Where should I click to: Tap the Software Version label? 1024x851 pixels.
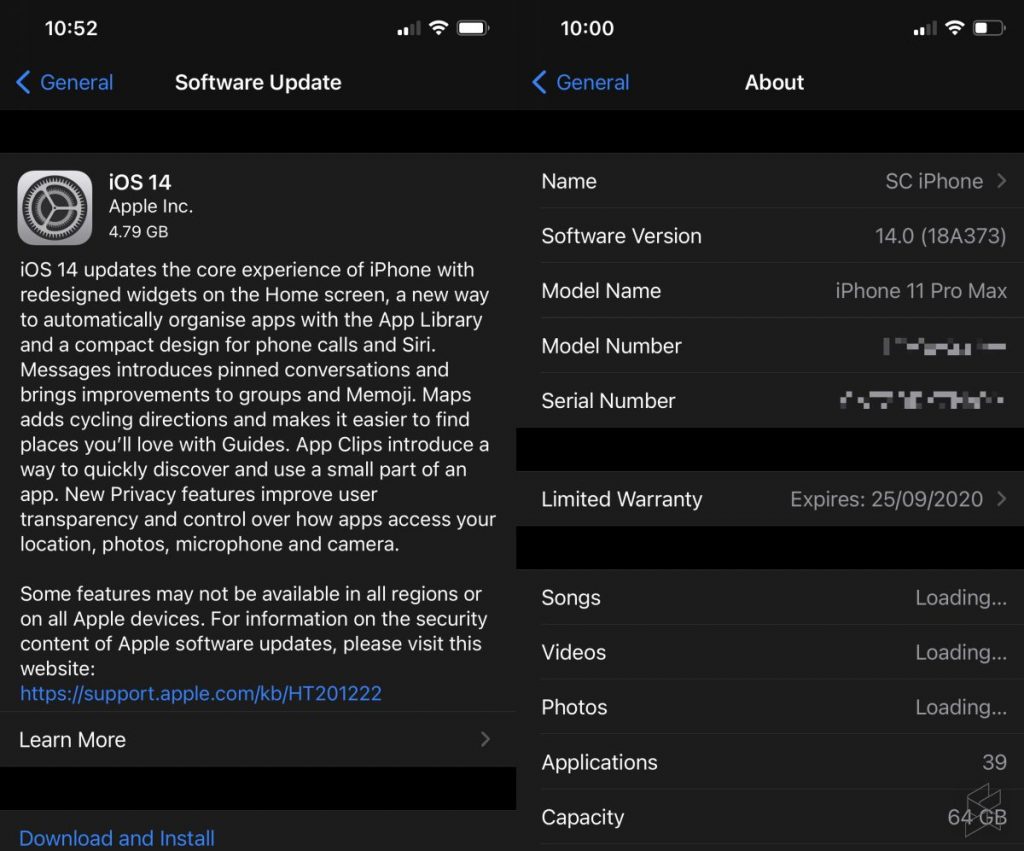coord(622,236)
